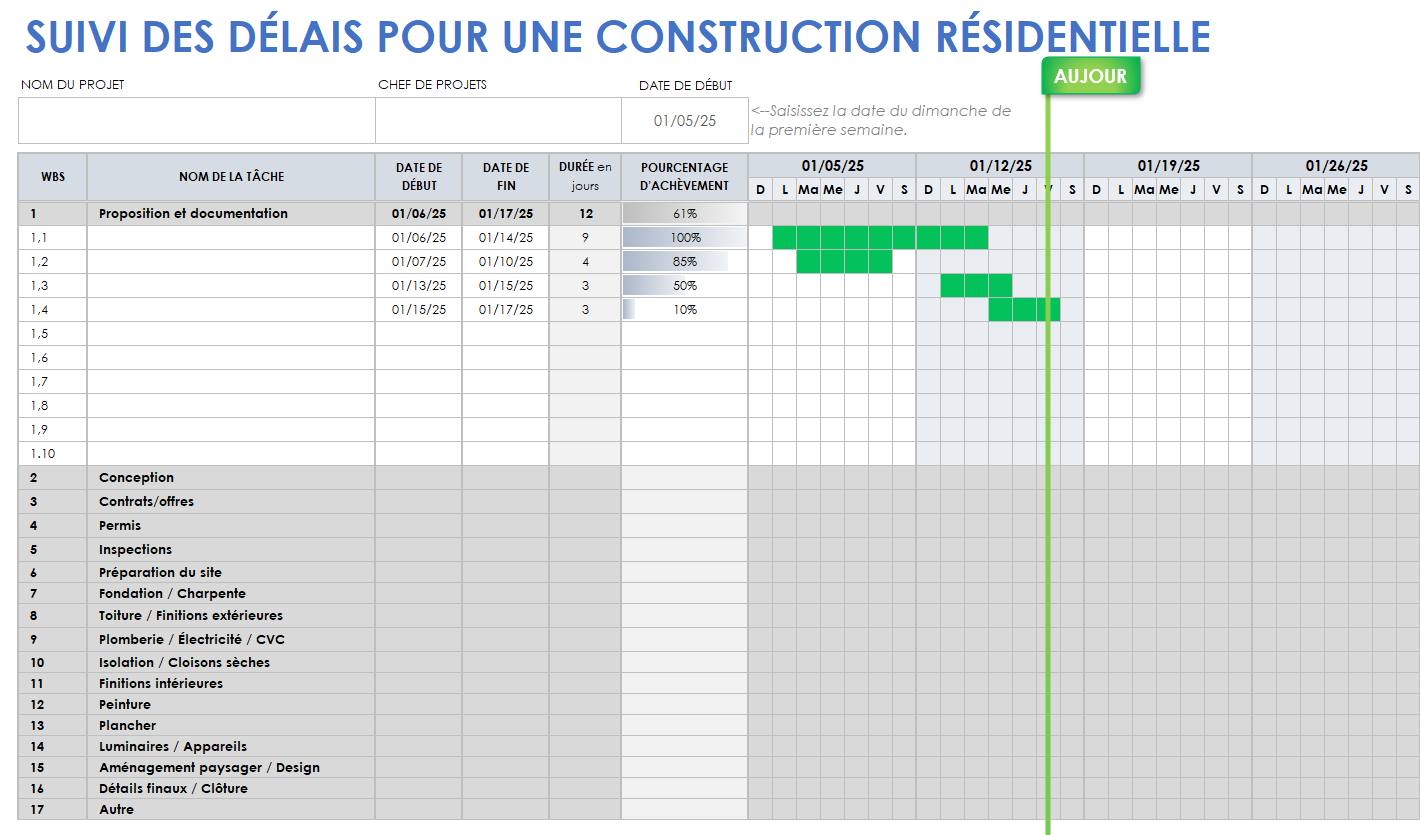Screen dimensions: 1420x835
Task: Click the empty task name cell for 1,1
Action: tap(231, 238)
